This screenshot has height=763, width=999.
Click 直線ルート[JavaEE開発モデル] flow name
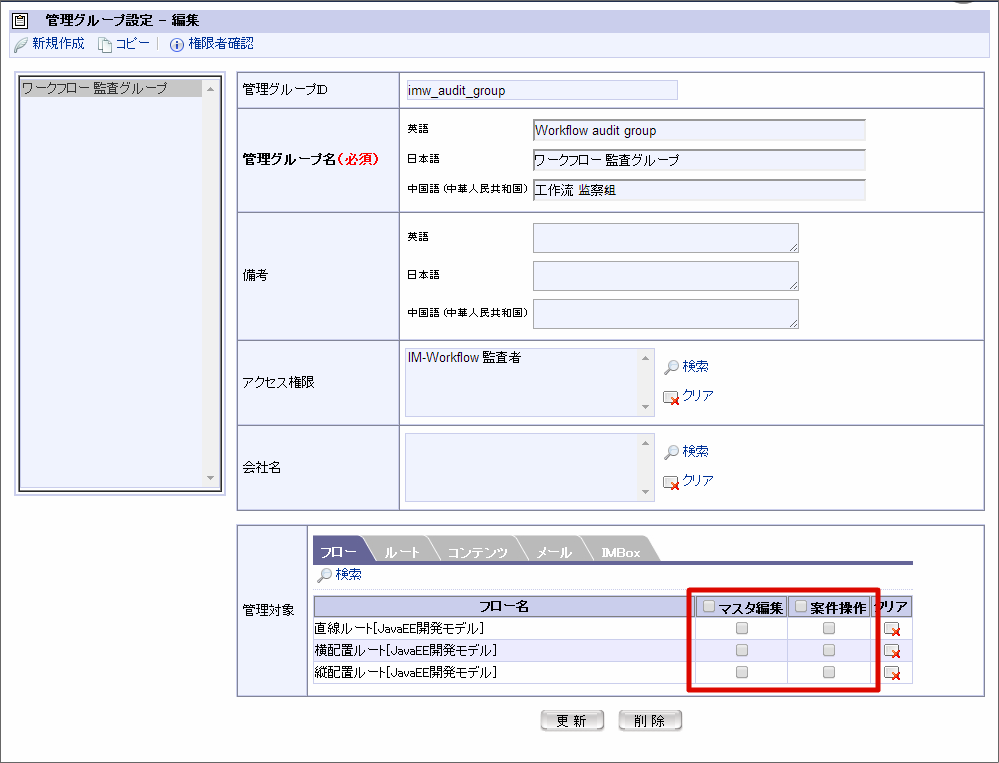[x=399, y=629]
